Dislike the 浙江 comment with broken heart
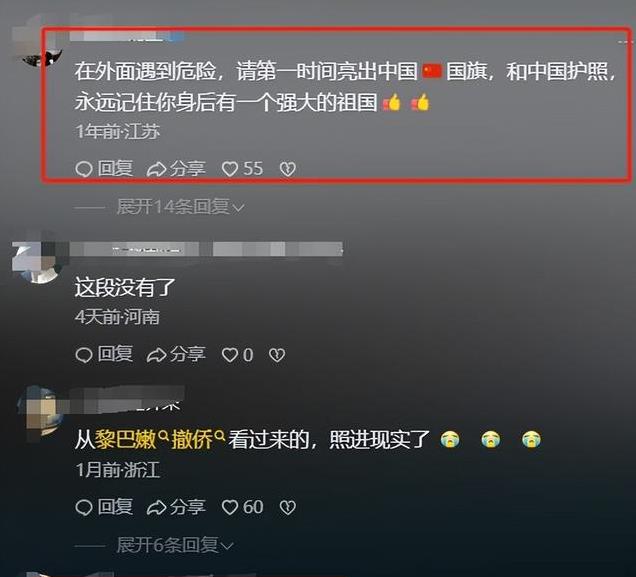 (x=288, y=507)
